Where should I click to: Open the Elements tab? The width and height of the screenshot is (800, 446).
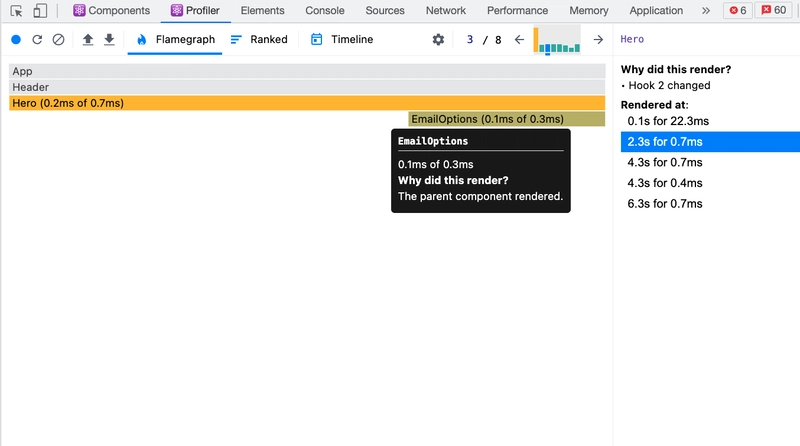coord(262,11)
